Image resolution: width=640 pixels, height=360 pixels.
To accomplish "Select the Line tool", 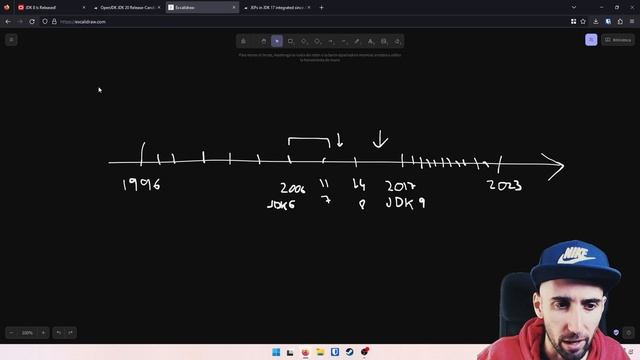I will coord(344,41).
